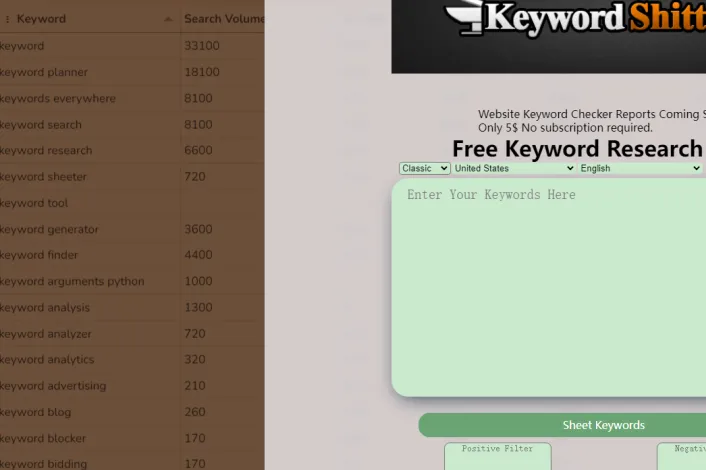Click the Keyword column menu dots icon

tap(7, 19)
